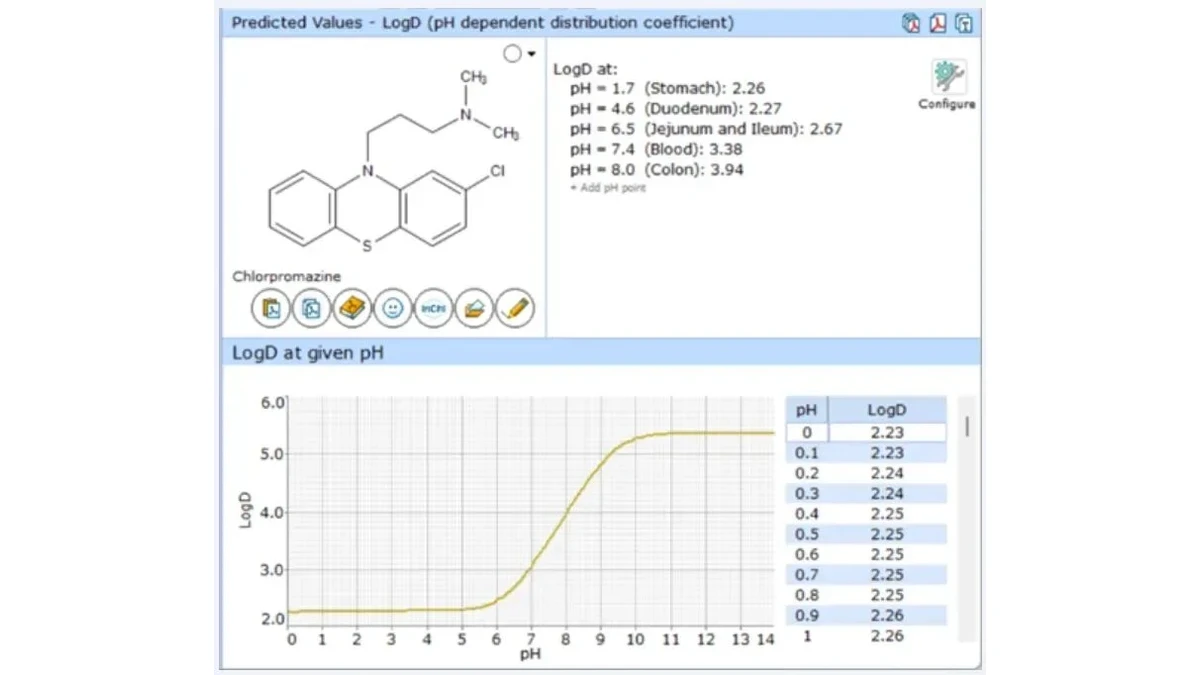Export to PDF via red header icon
The width and height of the screenshot is (1200, 675).
pyautogui.click(x=938, y=23)
